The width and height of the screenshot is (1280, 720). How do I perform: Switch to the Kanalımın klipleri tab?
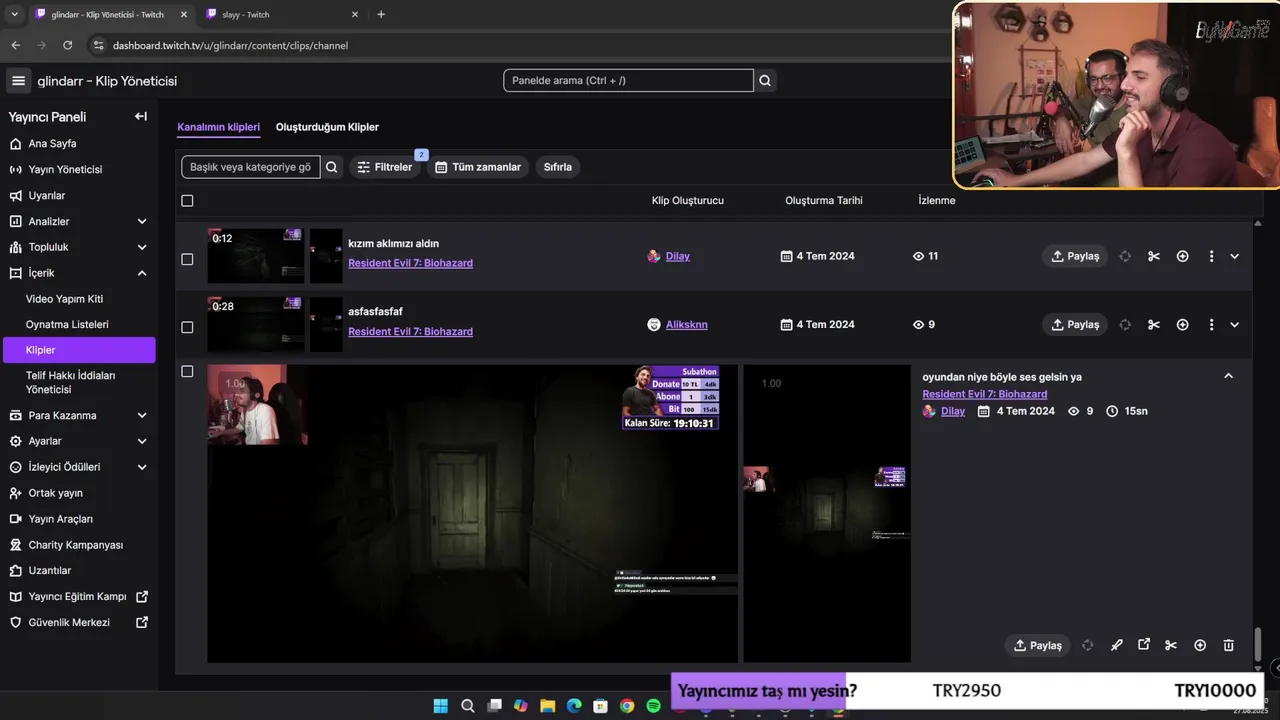[x=218, y=127]
